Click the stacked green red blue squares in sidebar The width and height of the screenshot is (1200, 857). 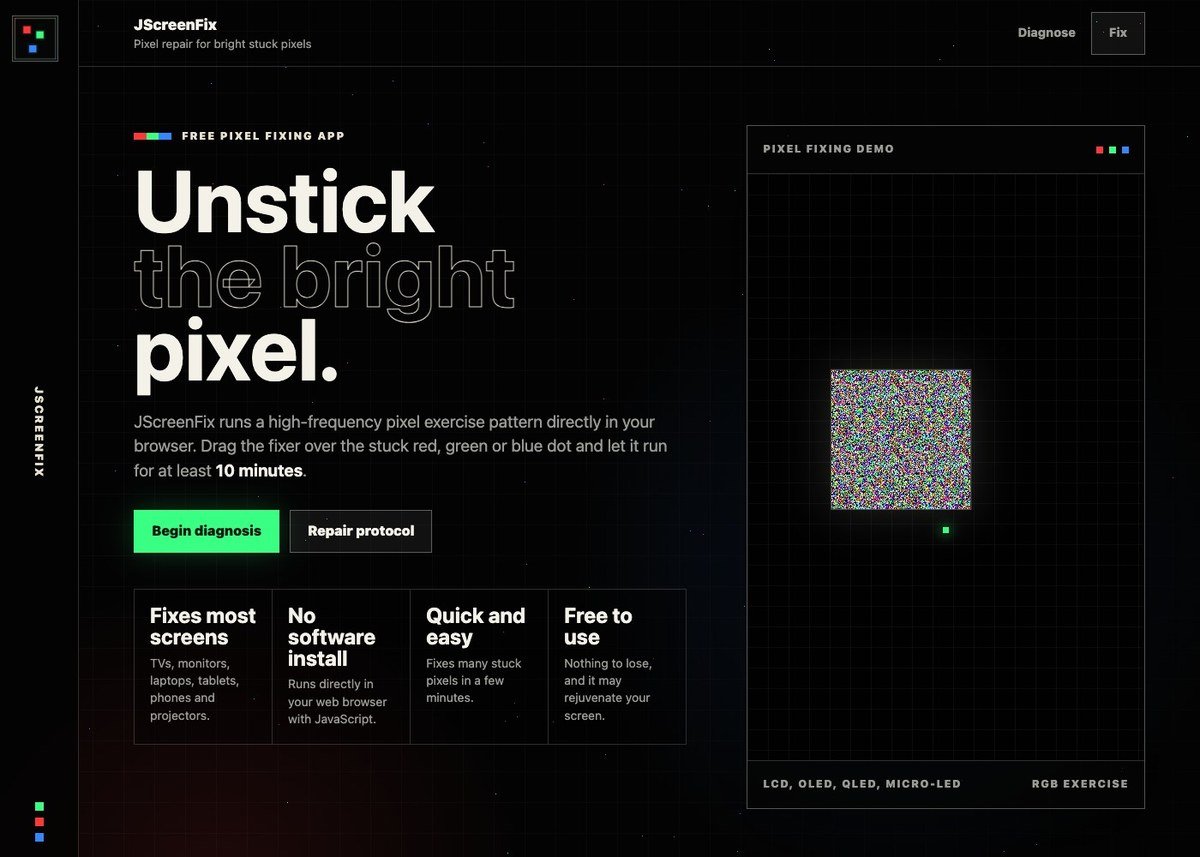coord(39,821)
